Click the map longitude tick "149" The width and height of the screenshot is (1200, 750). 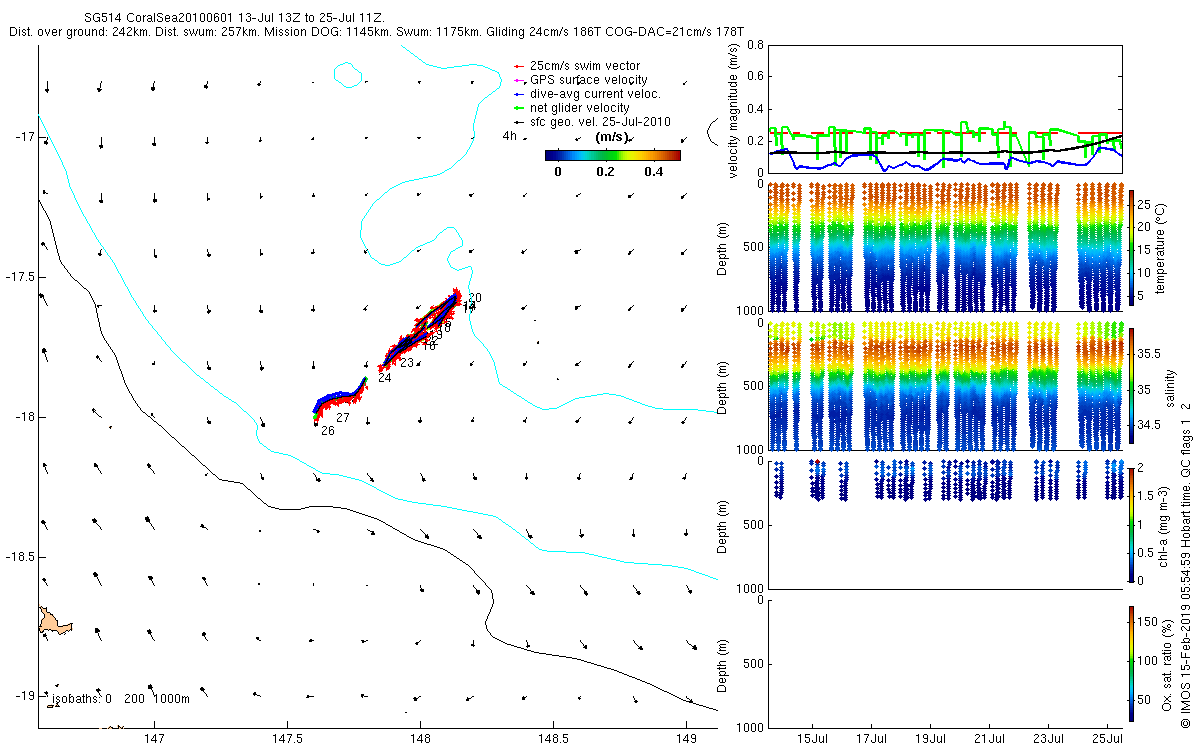click(686, 738)
